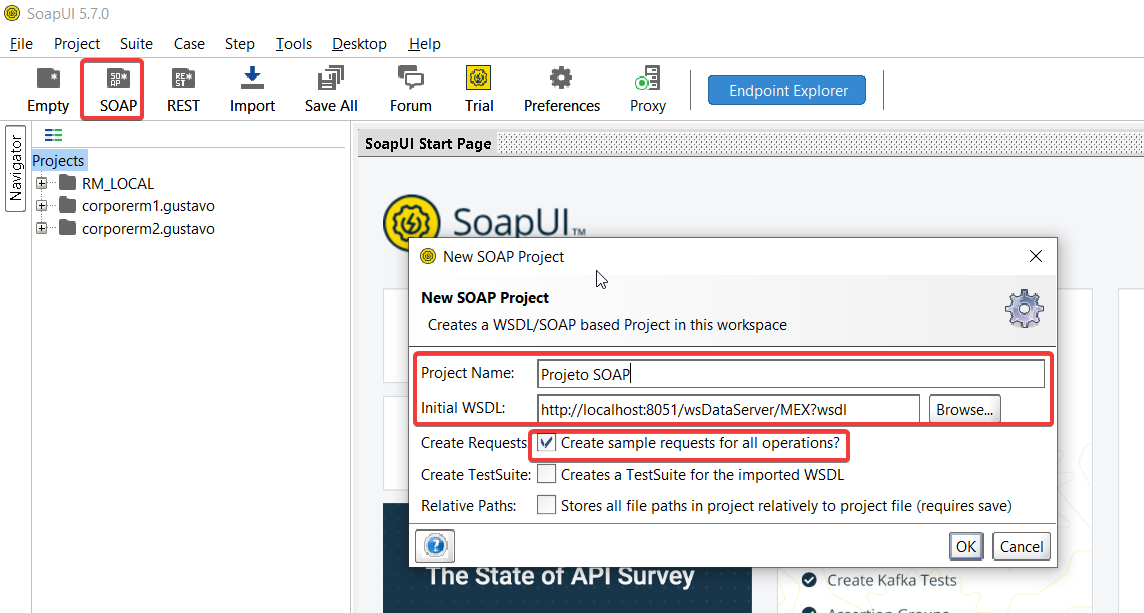Click corporerm1.gustavo folder icon
Viewport: 1144px width, 613px height.
tap(68, 206)
